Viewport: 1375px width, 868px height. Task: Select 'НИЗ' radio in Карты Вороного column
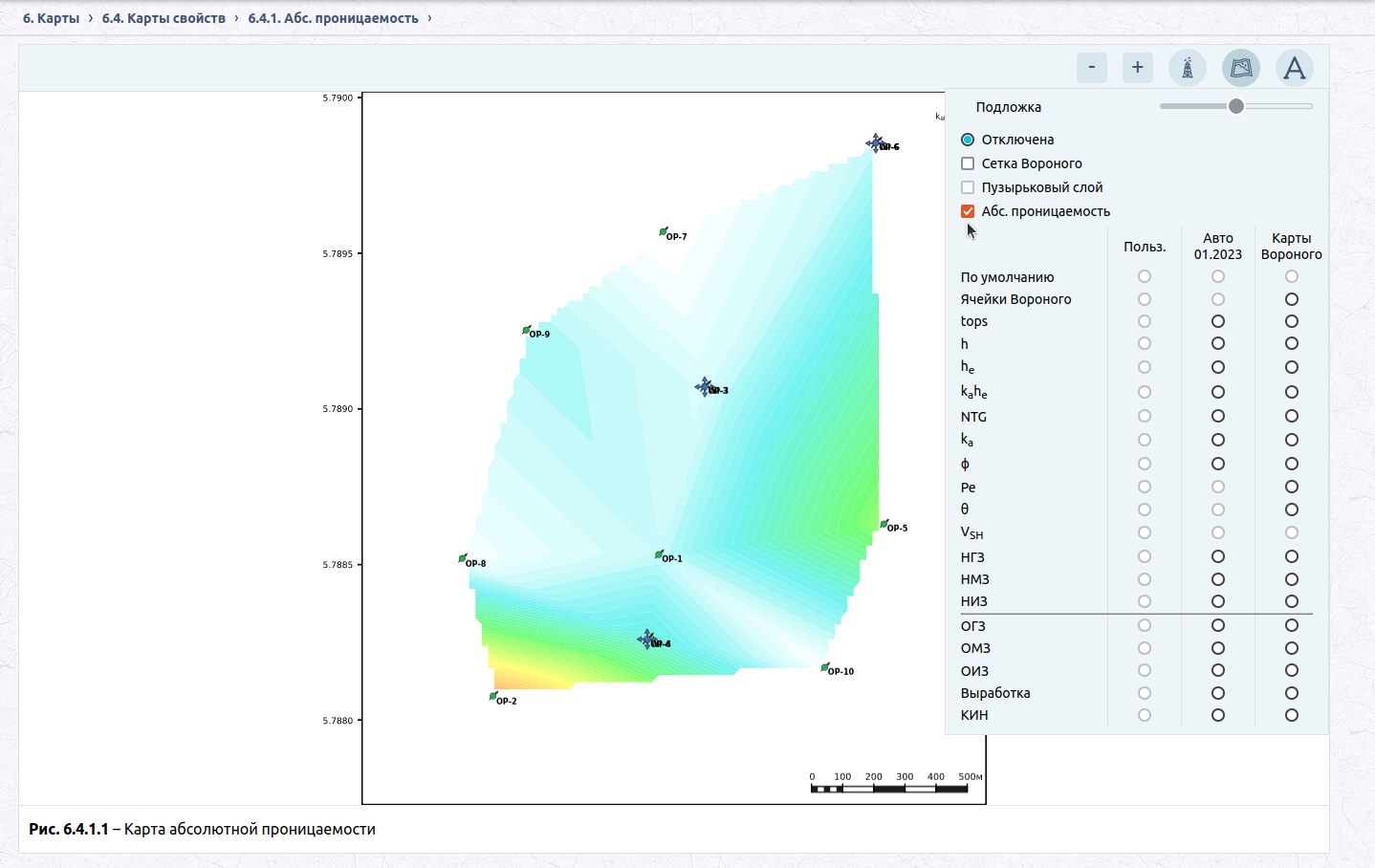tap(1292, 601)
